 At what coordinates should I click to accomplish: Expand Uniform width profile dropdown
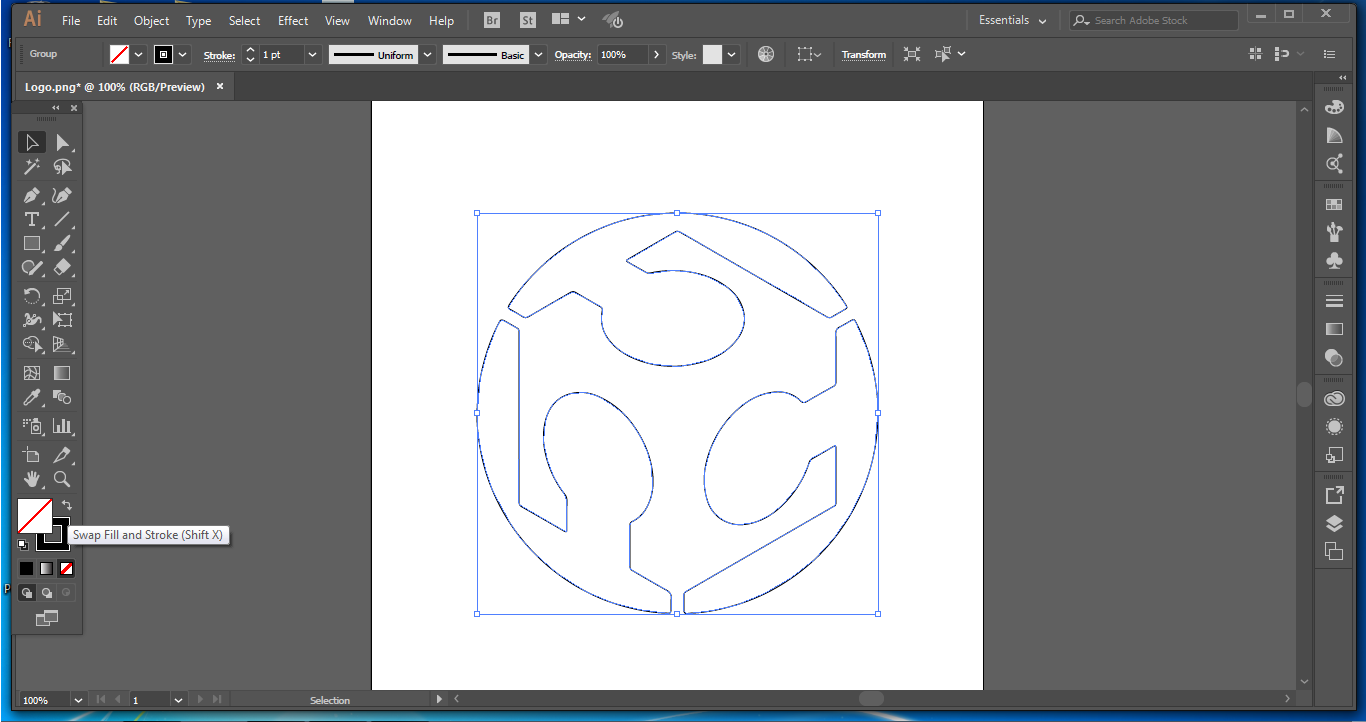pos(428,55)
